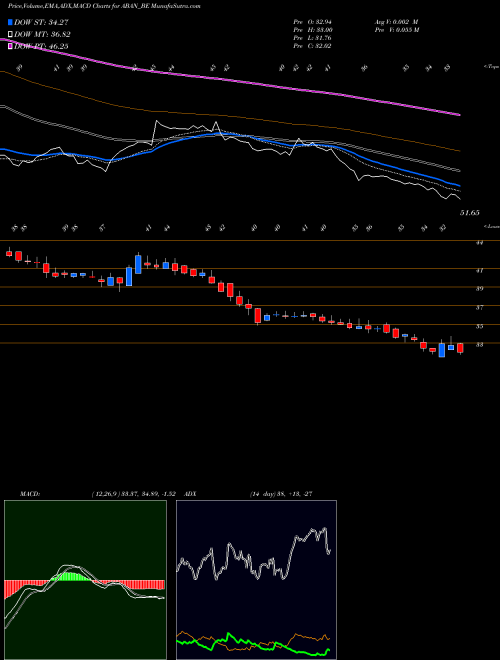The image size is (500, 660).
Task: Click the tall blue candlestick near 41
Action: coord(138,264)
